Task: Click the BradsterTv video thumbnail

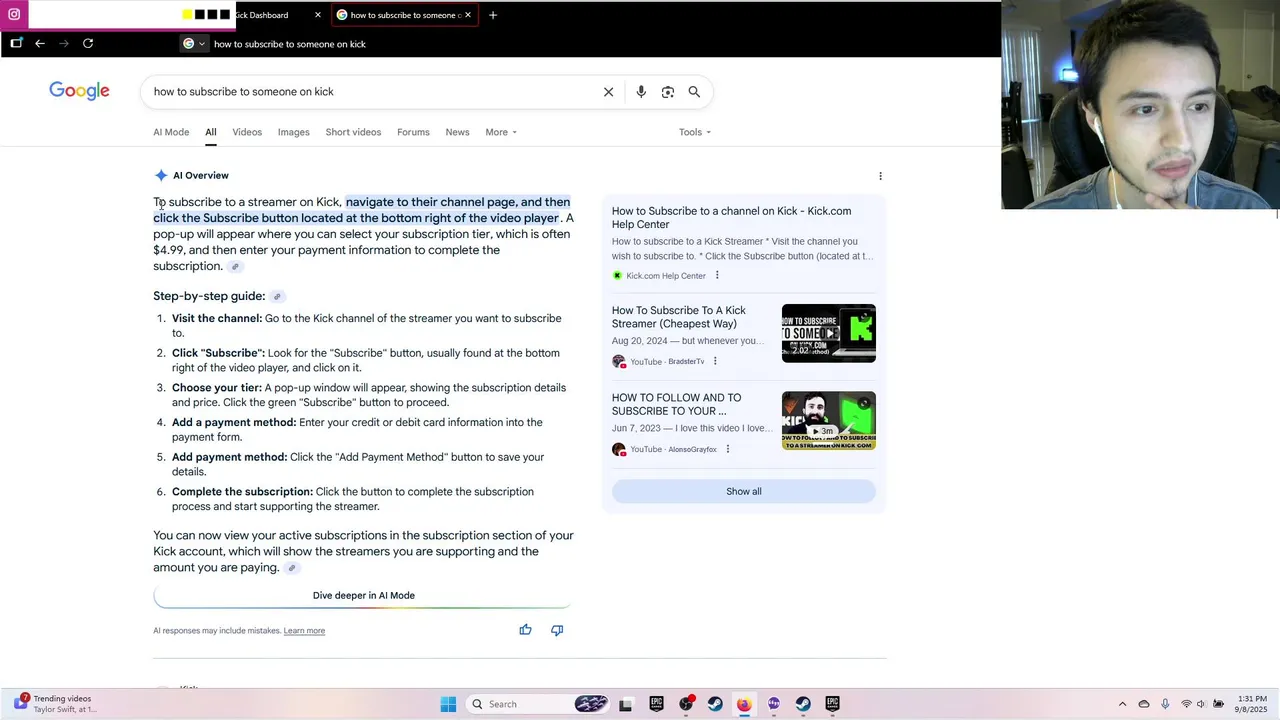Action: pyautogui.click(x=828, y=333)
